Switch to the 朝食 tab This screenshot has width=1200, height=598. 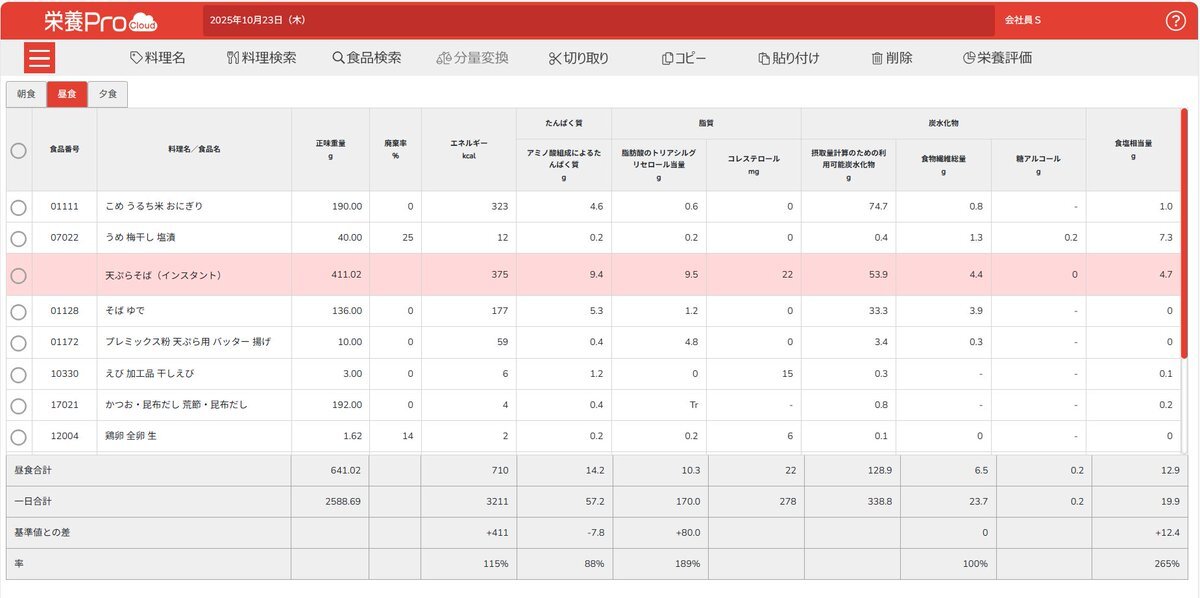click(26, 94)
